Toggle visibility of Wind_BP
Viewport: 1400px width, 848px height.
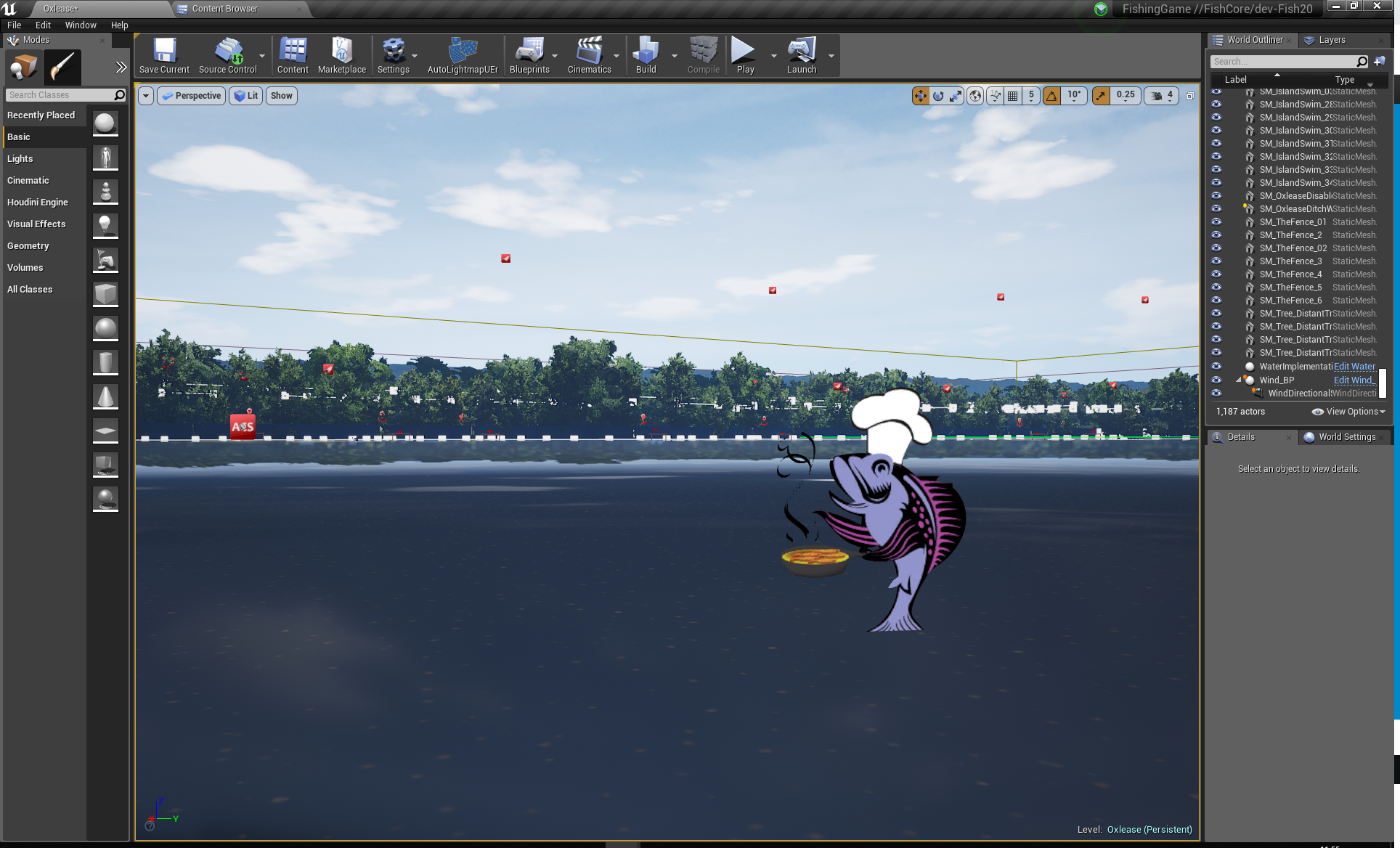pyautogui.click(x=1216, y=380)
